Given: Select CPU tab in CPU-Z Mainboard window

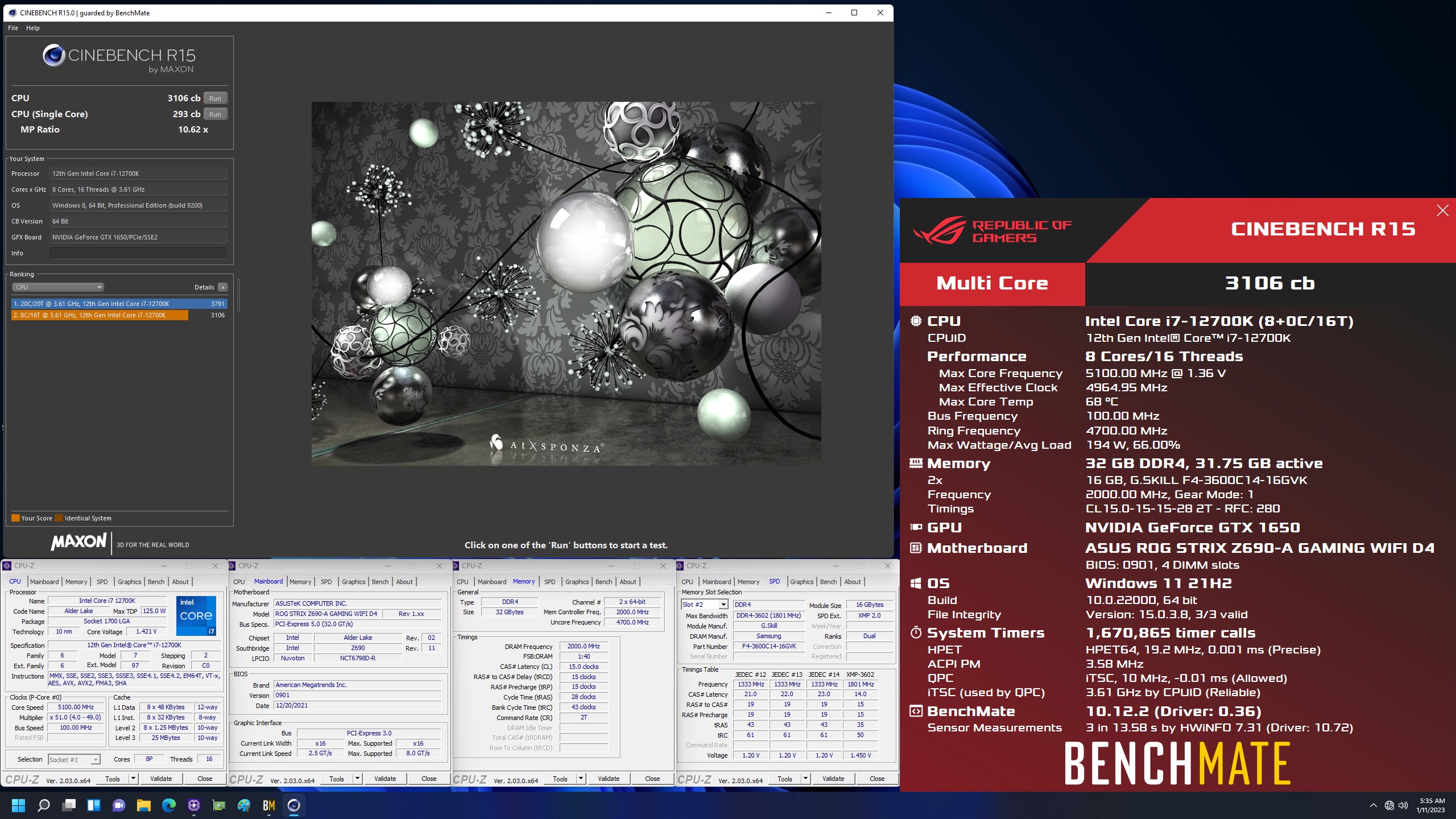Looking at the screenshot, I should click(239, 582).
